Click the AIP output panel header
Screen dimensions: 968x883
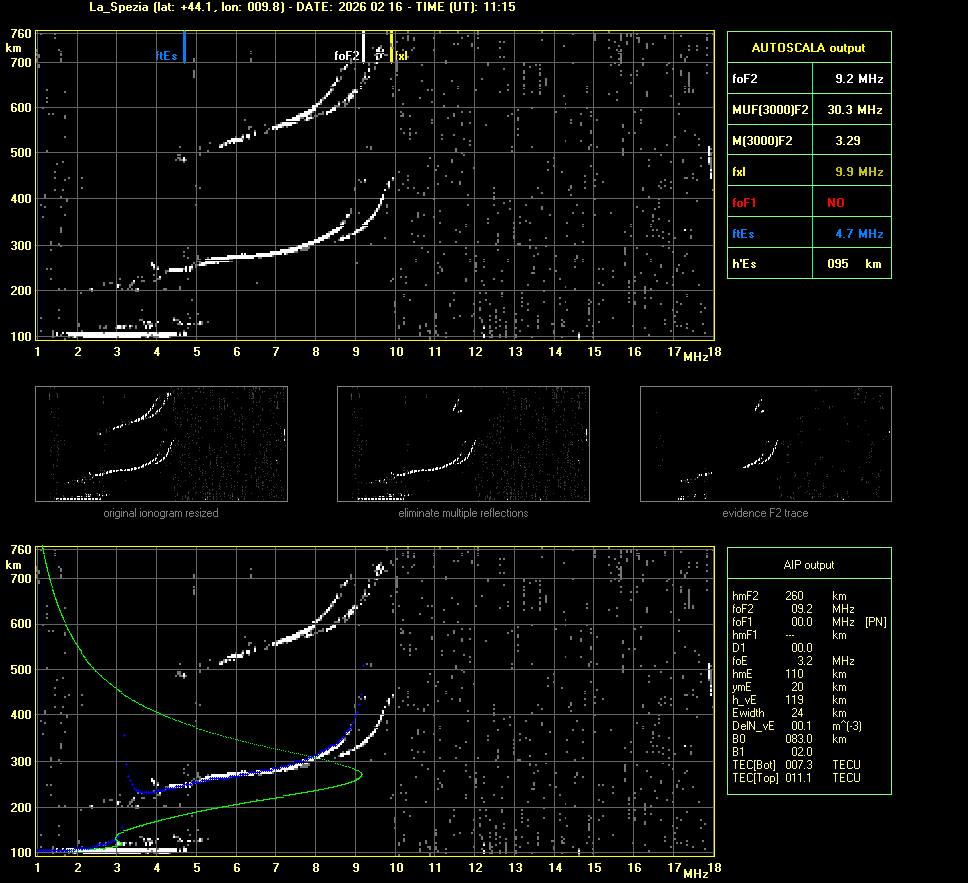[x=808, y=565]
